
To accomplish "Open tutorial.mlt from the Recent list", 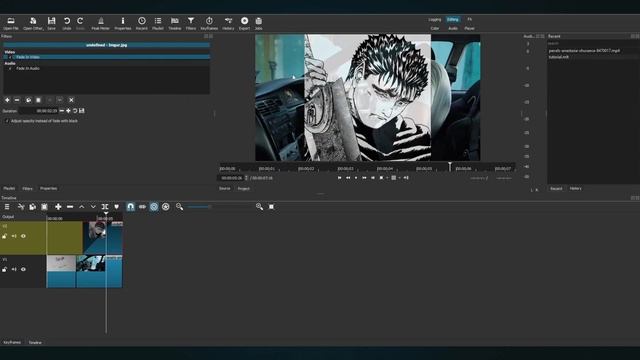I will coord(559,57).
